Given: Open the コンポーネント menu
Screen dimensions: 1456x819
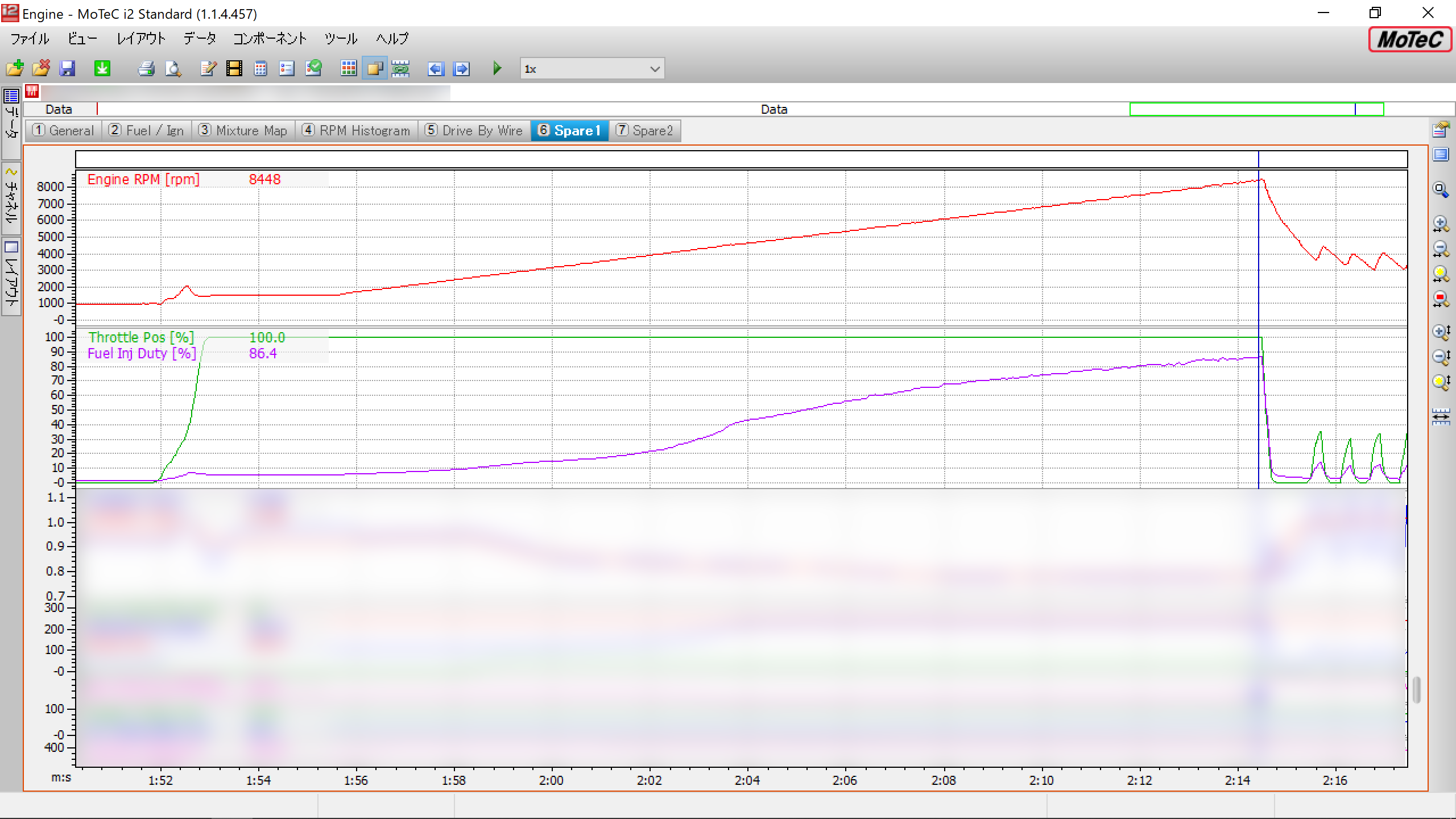Looking at the screenshot, I should pyautogui.click(x=270, y=39).
